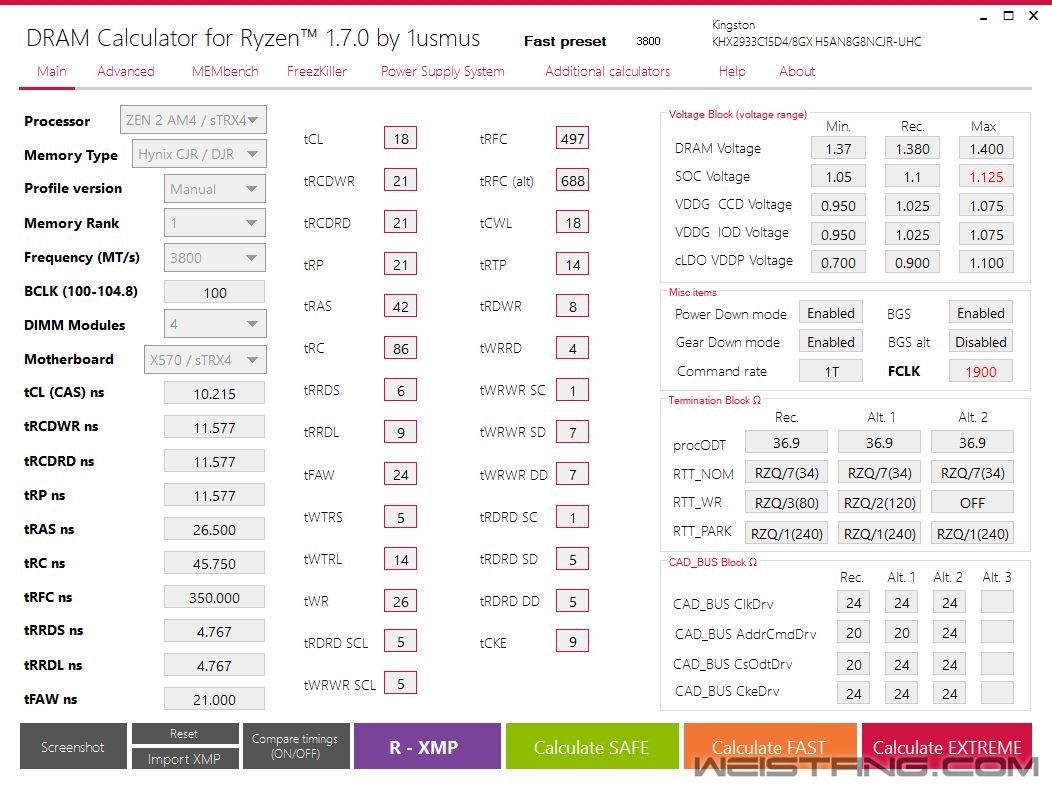Open the Advanced tab
Screen dimensions: 1052x790
click(x=125, y=71)
